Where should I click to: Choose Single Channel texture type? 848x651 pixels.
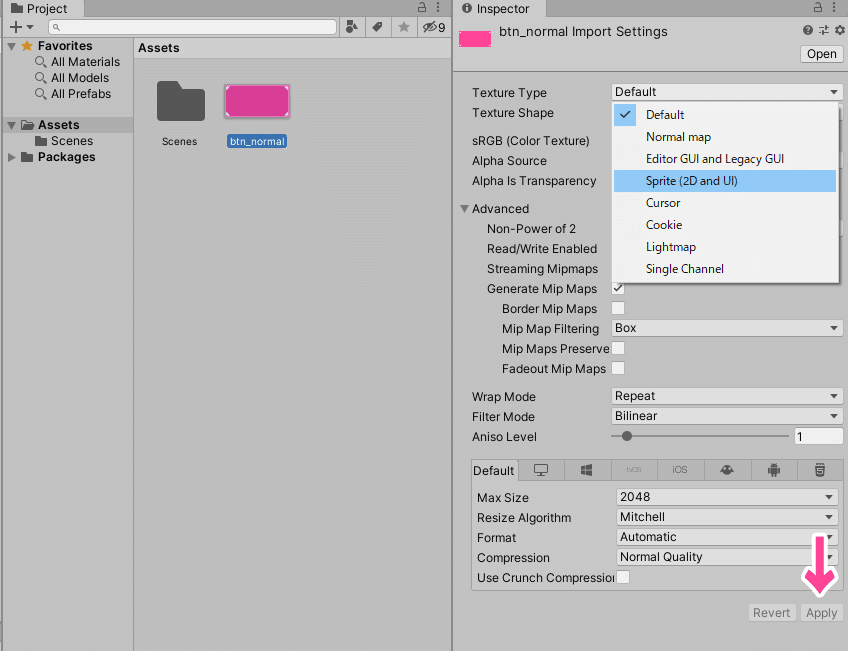(x=725, y=269)
